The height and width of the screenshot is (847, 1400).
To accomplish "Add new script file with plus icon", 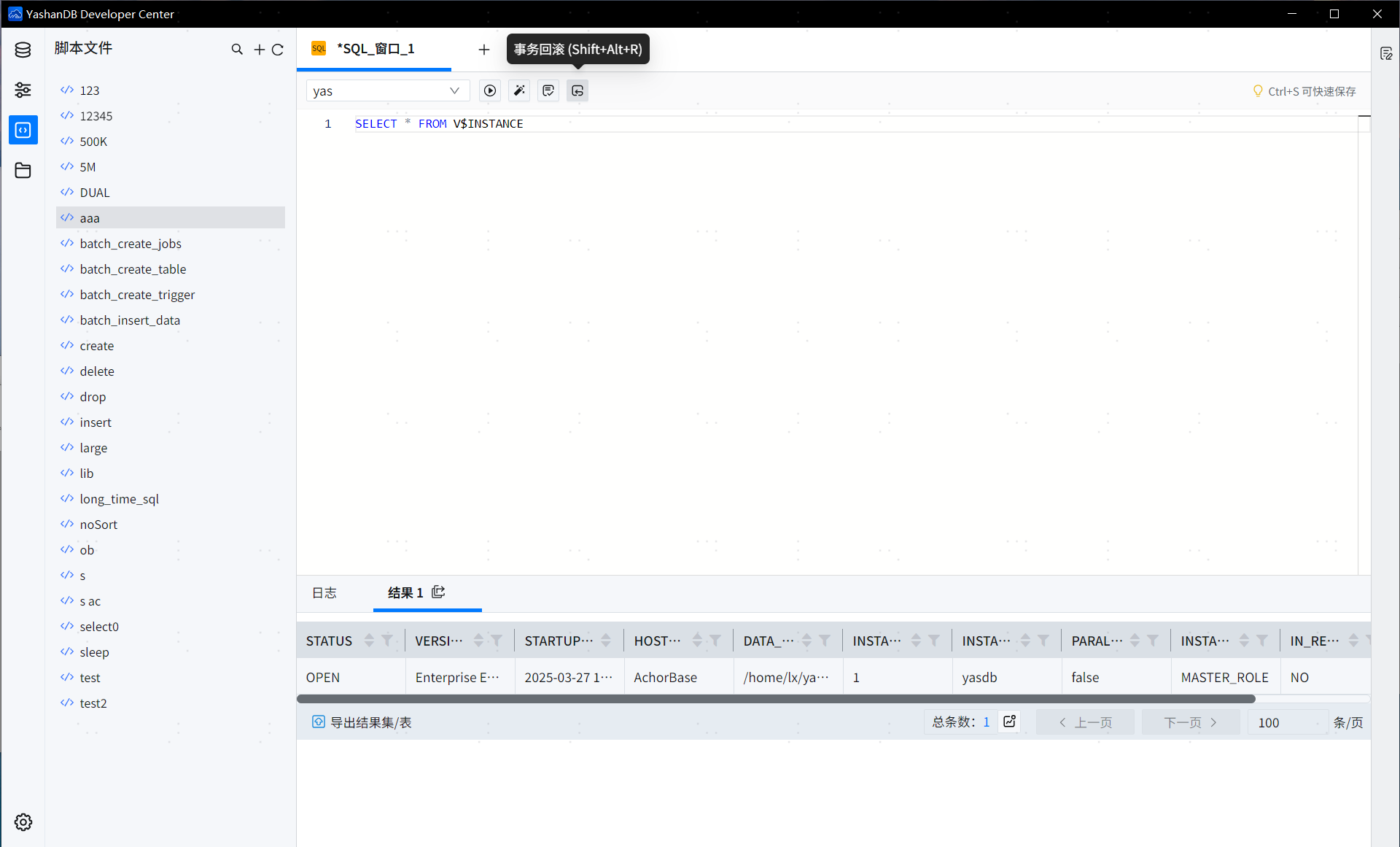I will click(x=259, y=50).
